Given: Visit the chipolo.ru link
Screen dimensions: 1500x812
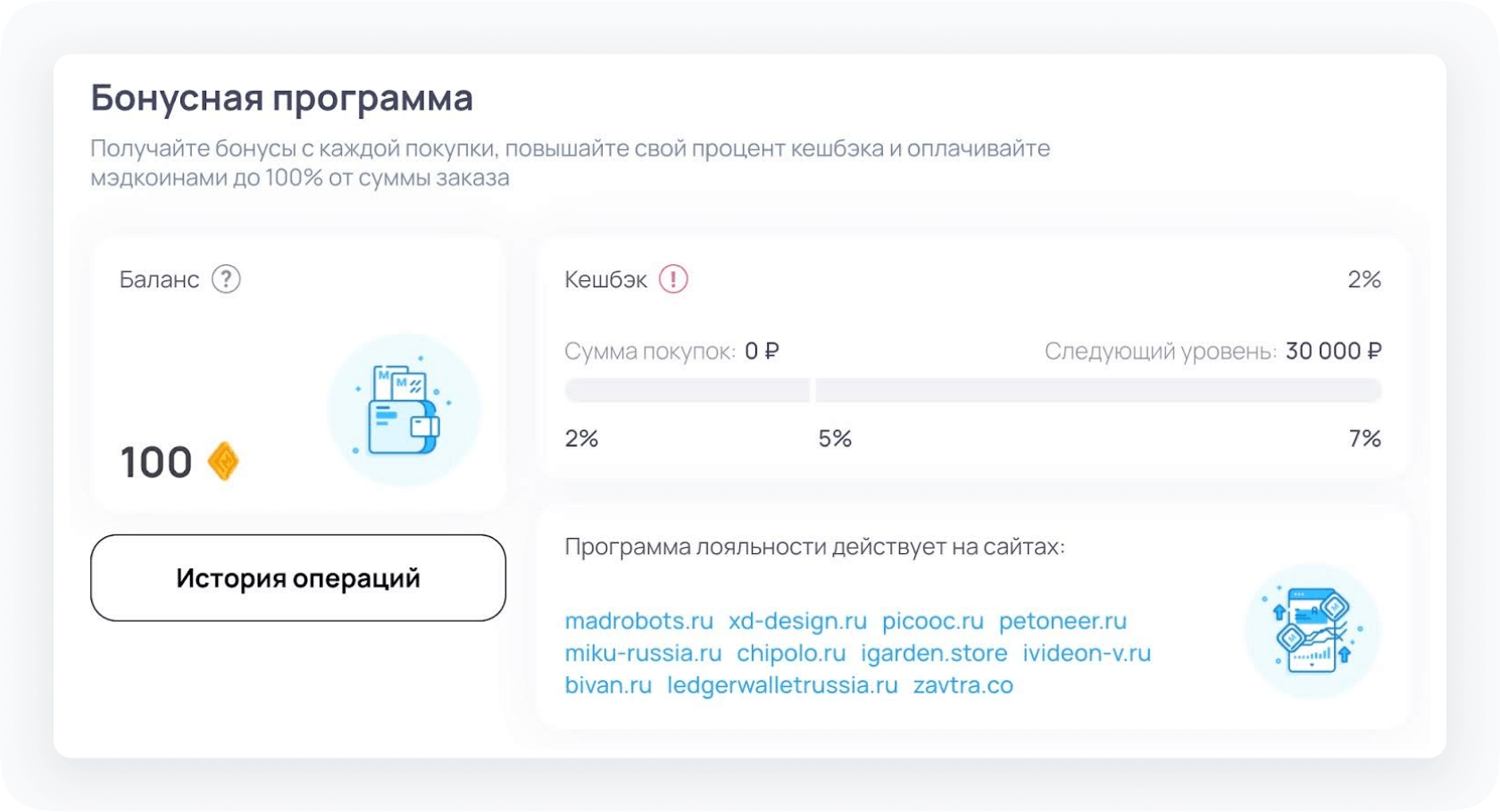Looking at the screenshot, I should click(791, 653).
